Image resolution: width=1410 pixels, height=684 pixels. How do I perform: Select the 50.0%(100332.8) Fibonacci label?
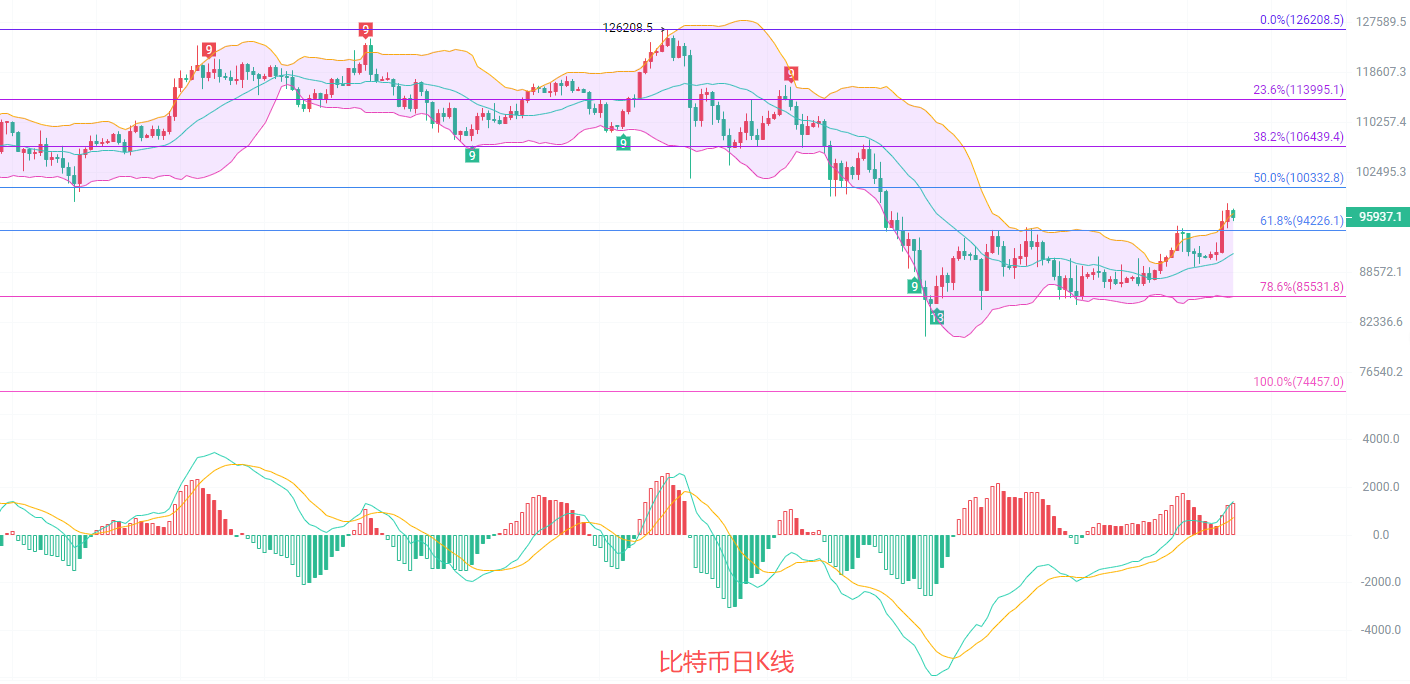point(1298,178)
